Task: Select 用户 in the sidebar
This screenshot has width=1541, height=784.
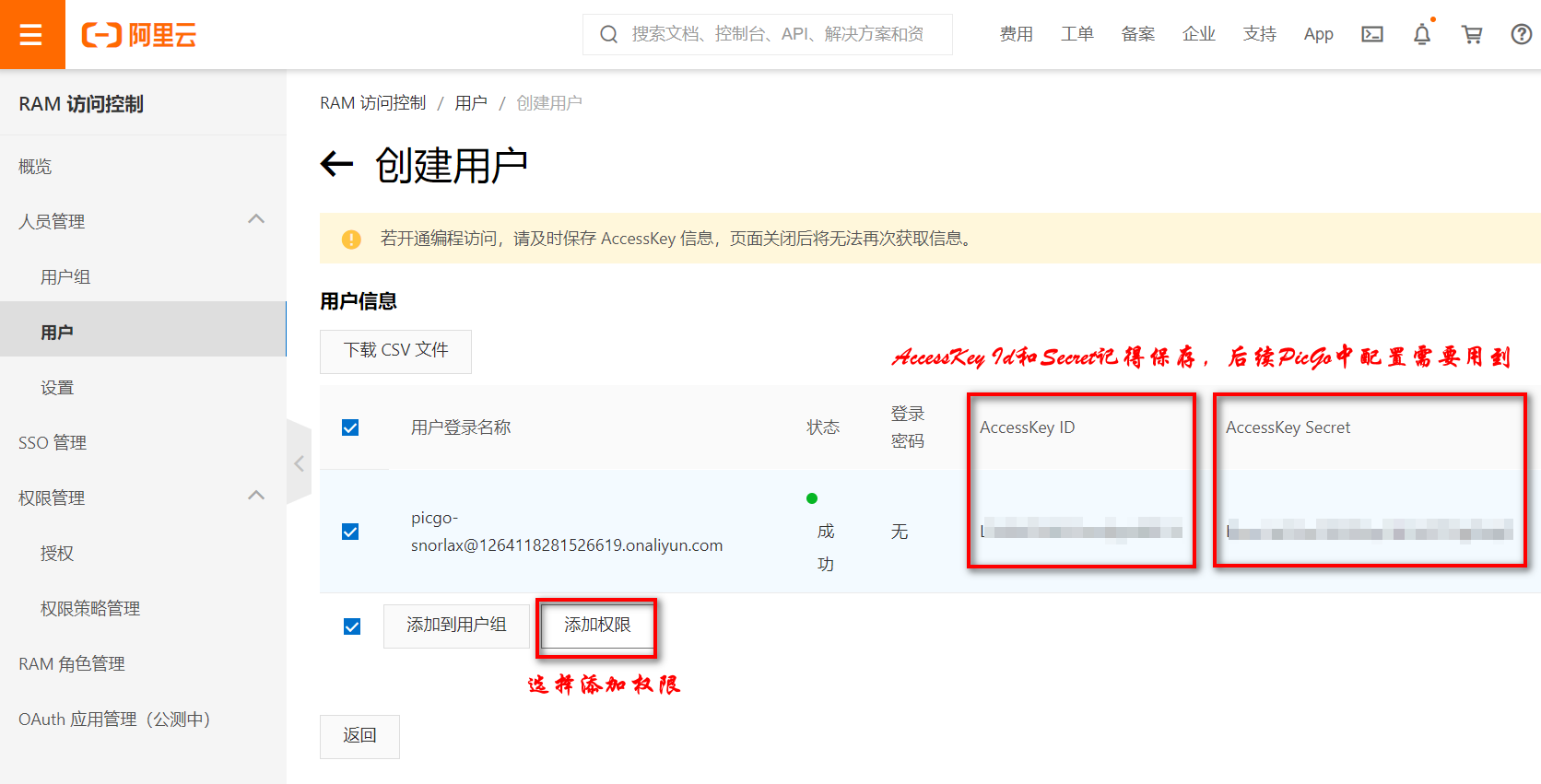Action: click(143, 329)
